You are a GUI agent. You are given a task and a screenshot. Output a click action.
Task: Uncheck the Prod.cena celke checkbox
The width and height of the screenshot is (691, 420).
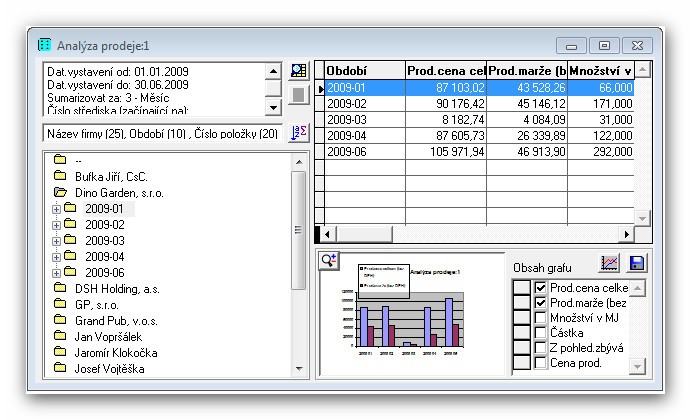(x=541, y=288)
